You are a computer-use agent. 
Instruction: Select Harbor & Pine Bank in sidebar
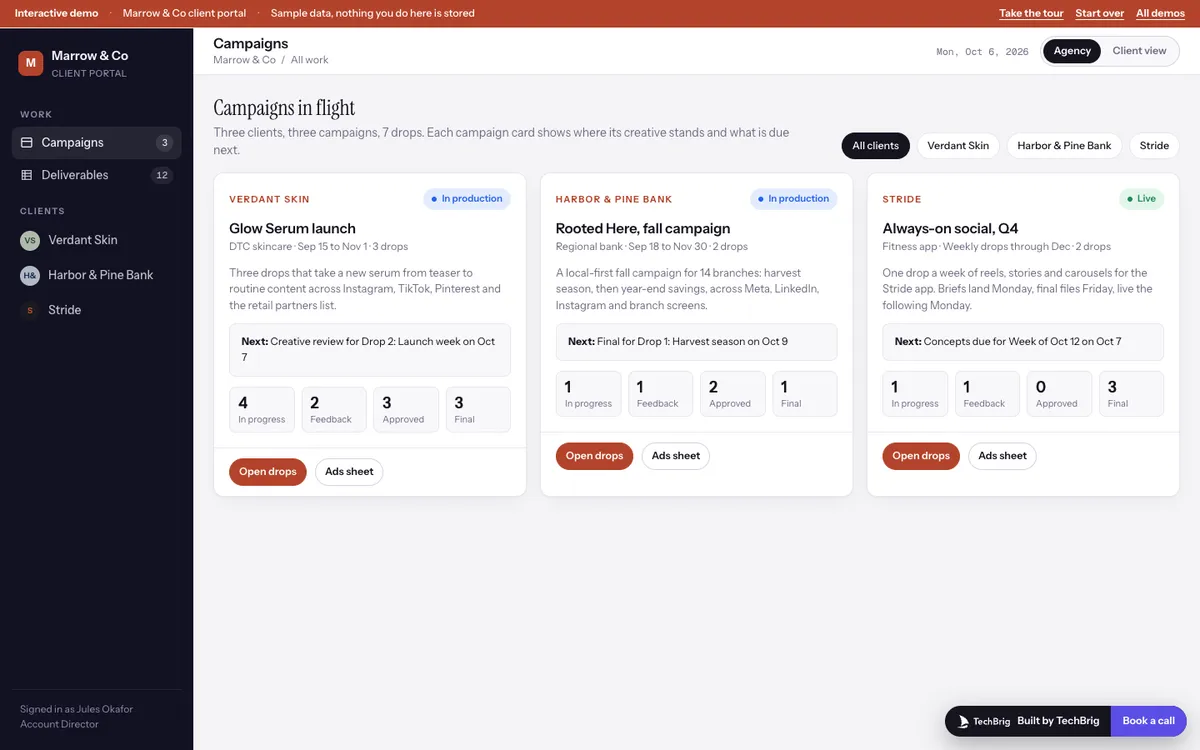(96, 276)
